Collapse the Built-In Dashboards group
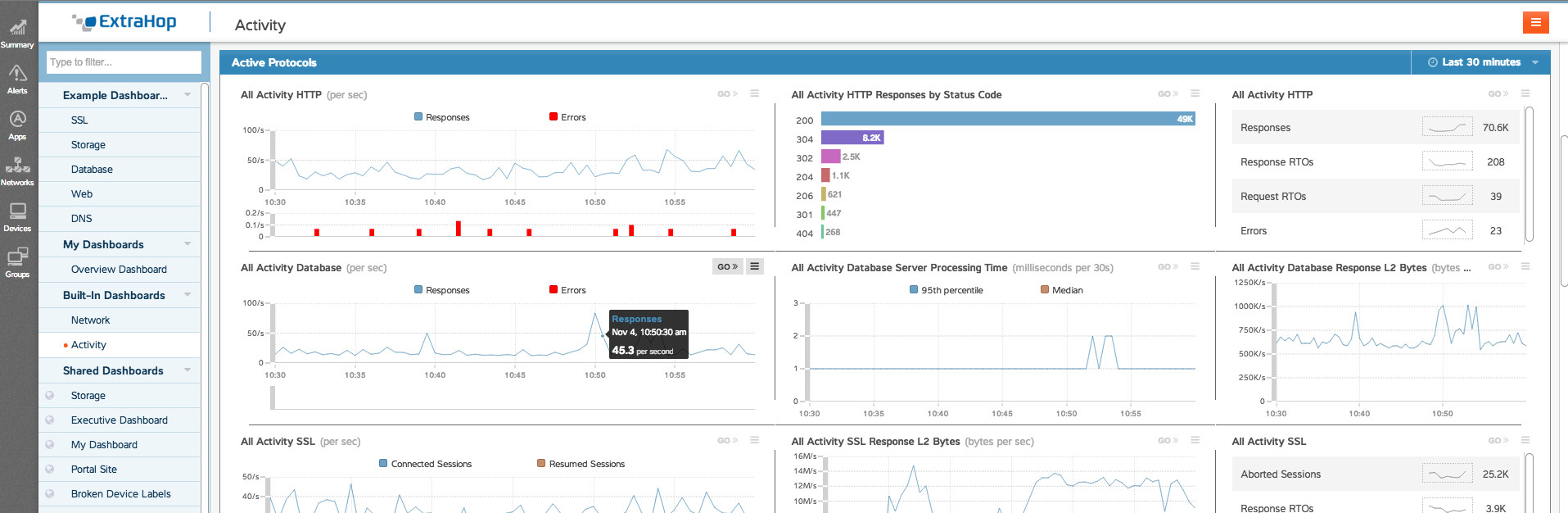 (188, 295)
